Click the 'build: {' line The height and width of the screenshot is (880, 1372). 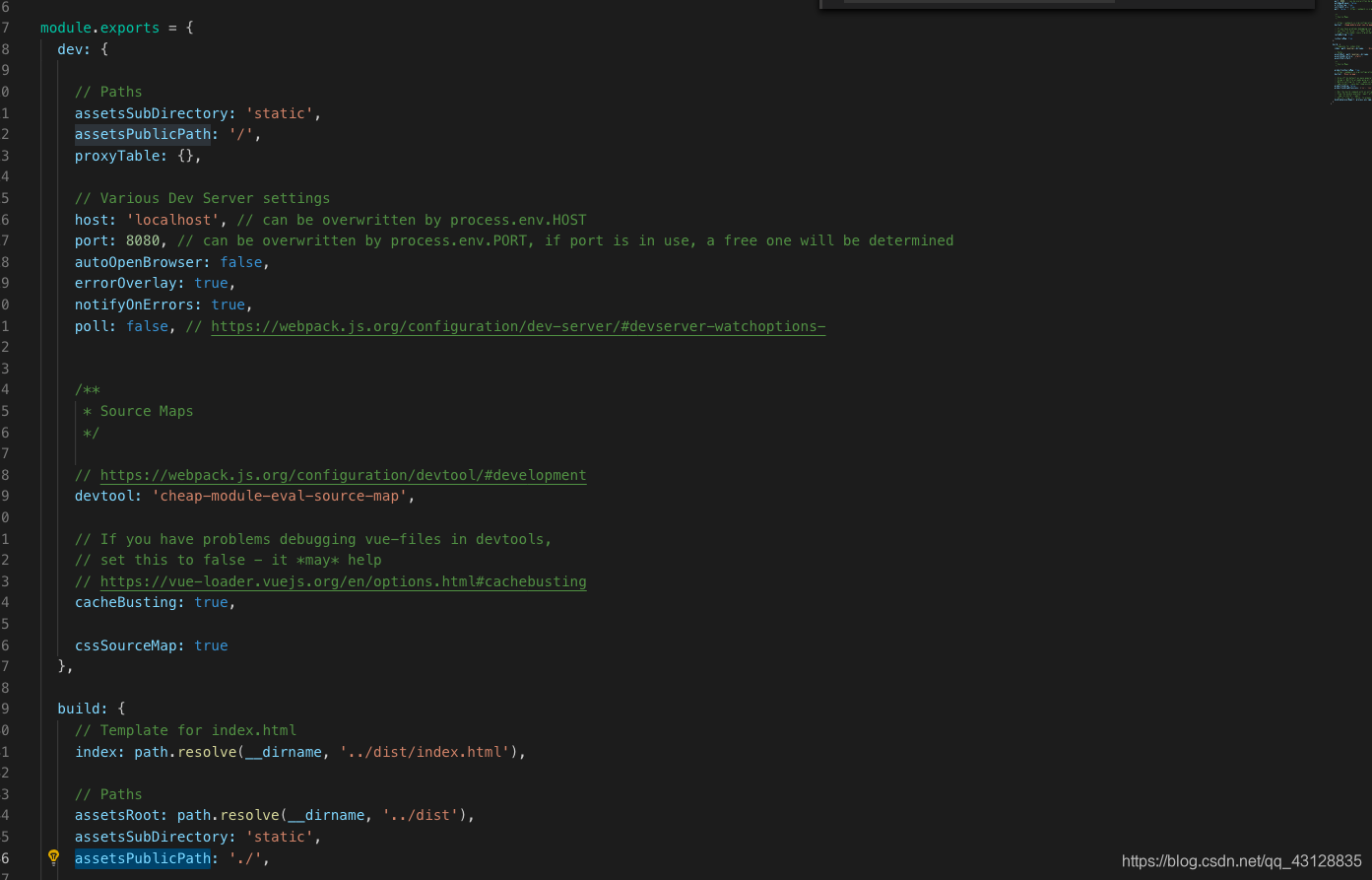pos(92,709)
